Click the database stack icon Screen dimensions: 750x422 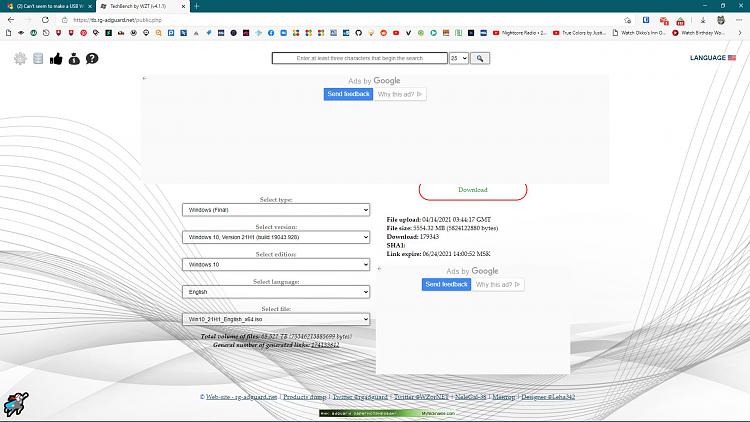(x=38, y=58)
